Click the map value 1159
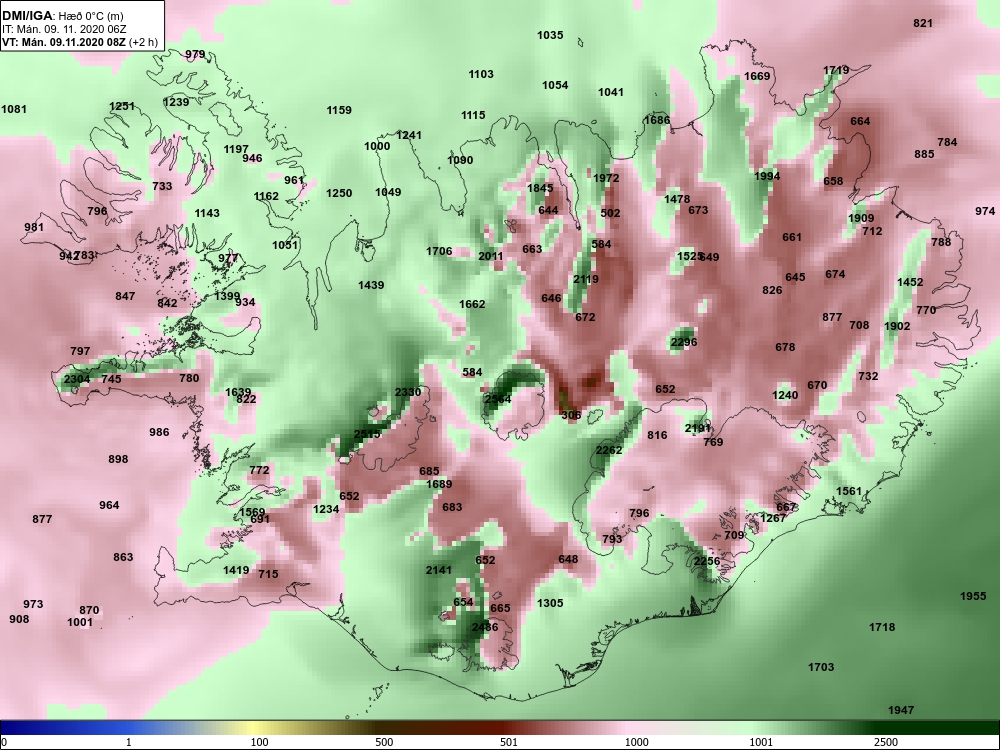Screen dimensions: 1000x750 click(339, 110)
